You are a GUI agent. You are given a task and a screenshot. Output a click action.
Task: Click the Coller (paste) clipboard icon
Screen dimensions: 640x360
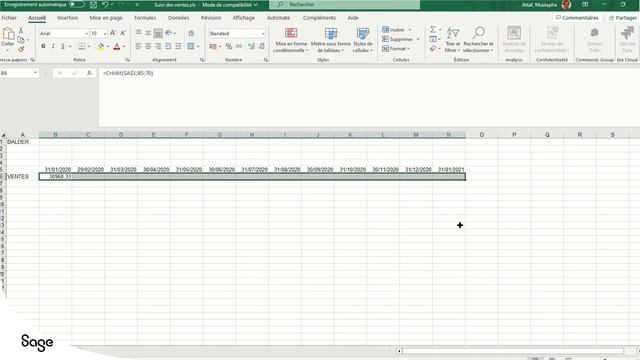[8, 34]
